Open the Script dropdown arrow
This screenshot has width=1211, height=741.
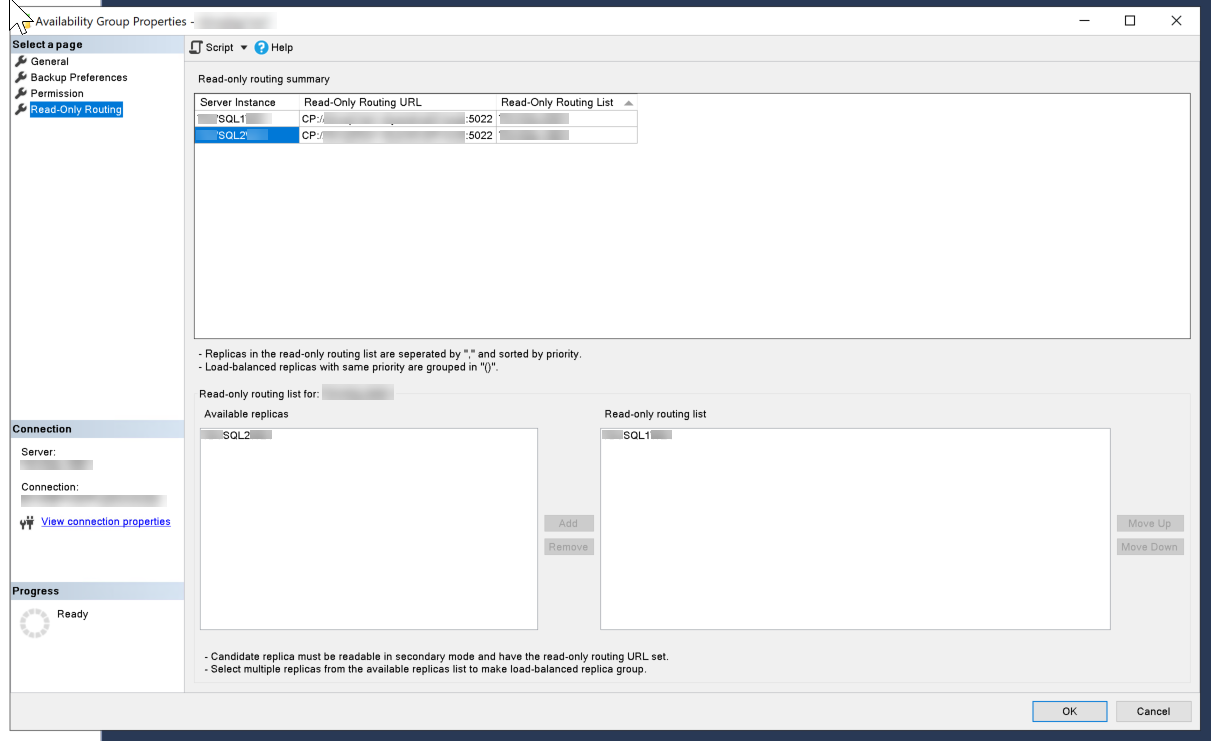coord(243,47)
